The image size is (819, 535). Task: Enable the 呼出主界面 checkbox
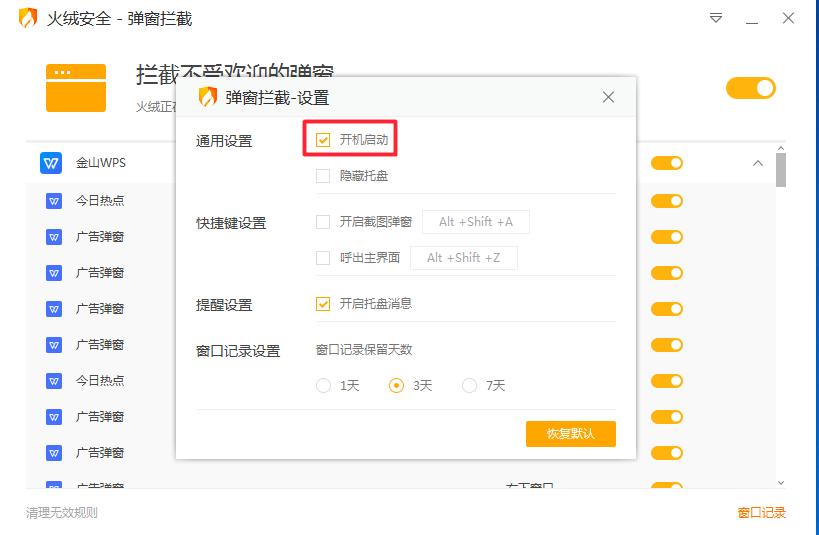(x=323, y=258)
